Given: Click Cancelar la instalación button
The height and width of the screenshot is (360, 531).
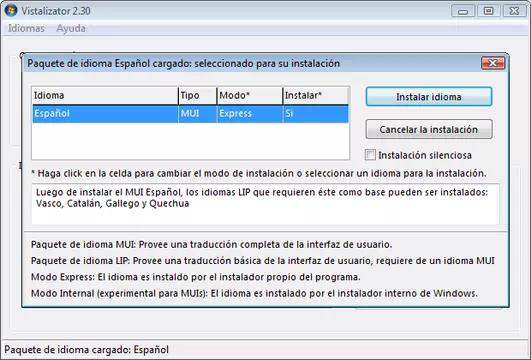Looking at the screenshot, I should click(x=429, y=129).
